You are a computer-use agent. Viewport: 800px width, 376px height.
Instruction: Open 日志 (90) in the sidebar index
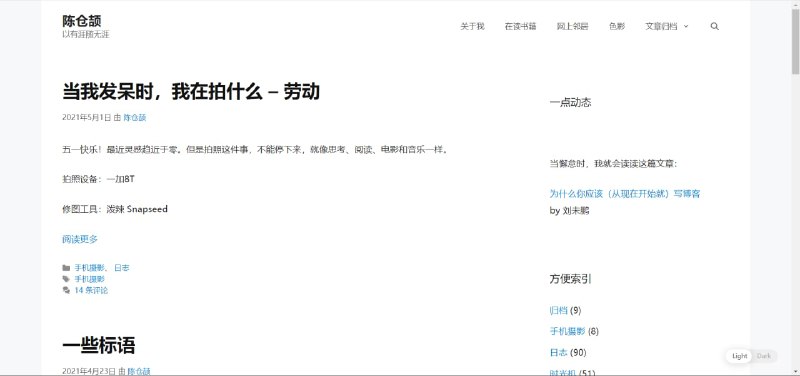pos(559,352)
